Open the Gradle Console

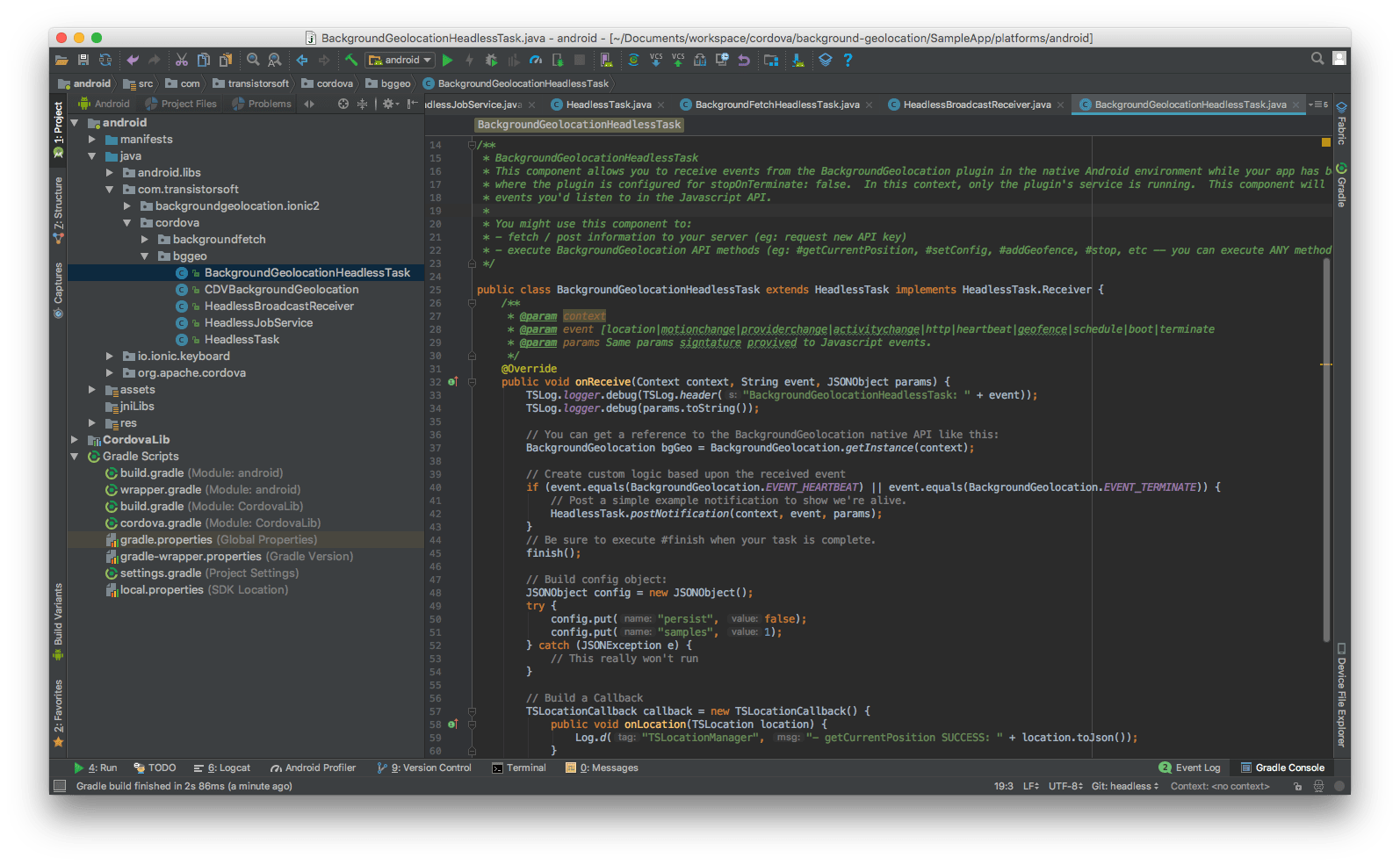[1282, 768]
